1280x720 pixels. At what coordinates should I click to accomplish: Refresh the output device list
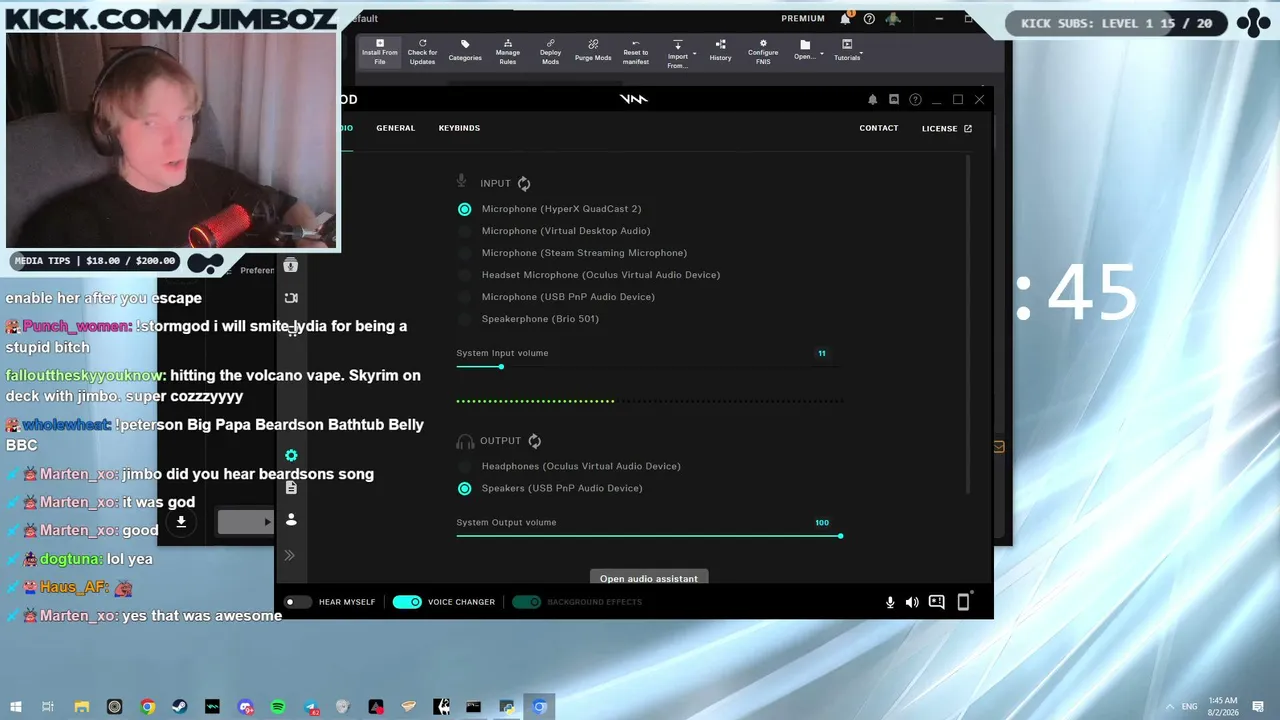pos(535,441)
